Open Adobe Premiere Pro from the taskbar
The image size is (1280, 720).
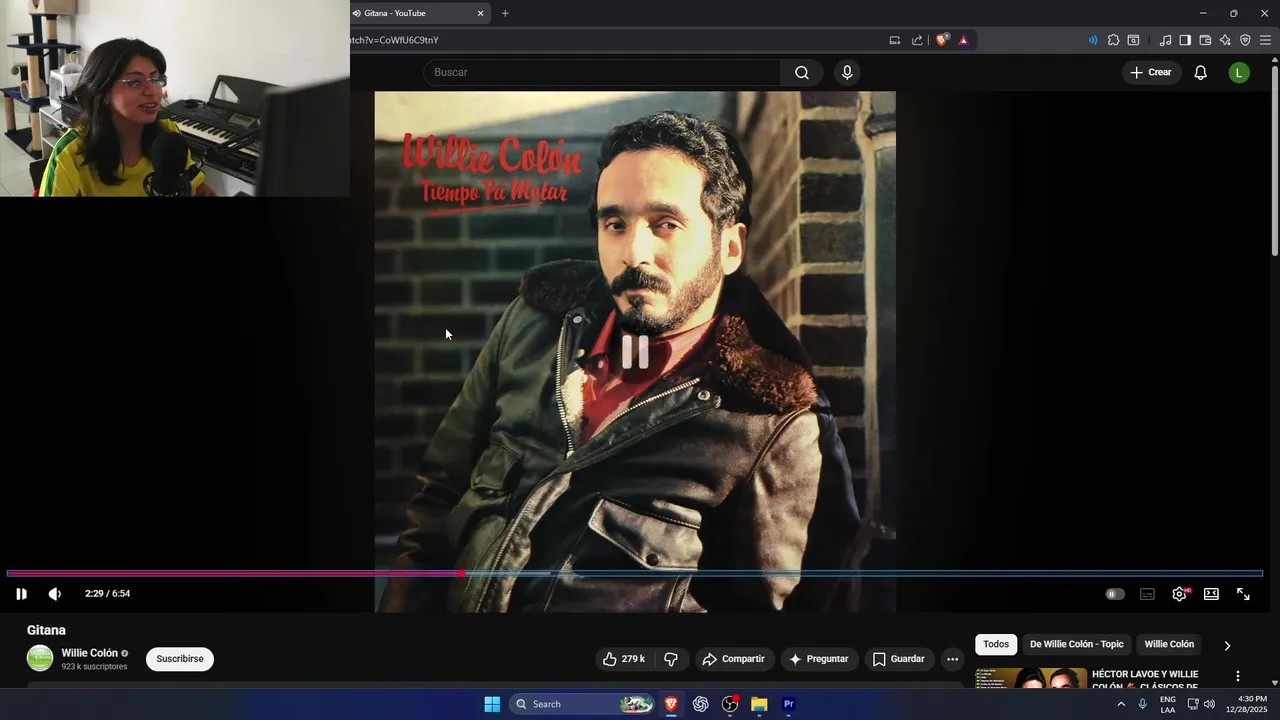(x=788, y=704)
